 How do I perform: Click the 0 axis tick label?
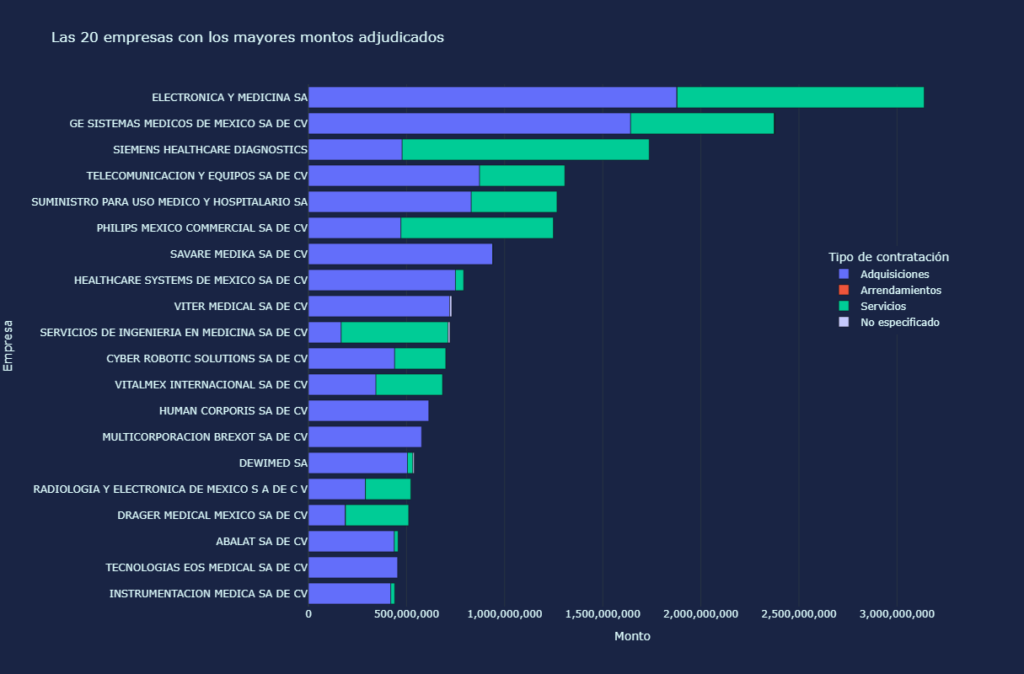(309, 614)
